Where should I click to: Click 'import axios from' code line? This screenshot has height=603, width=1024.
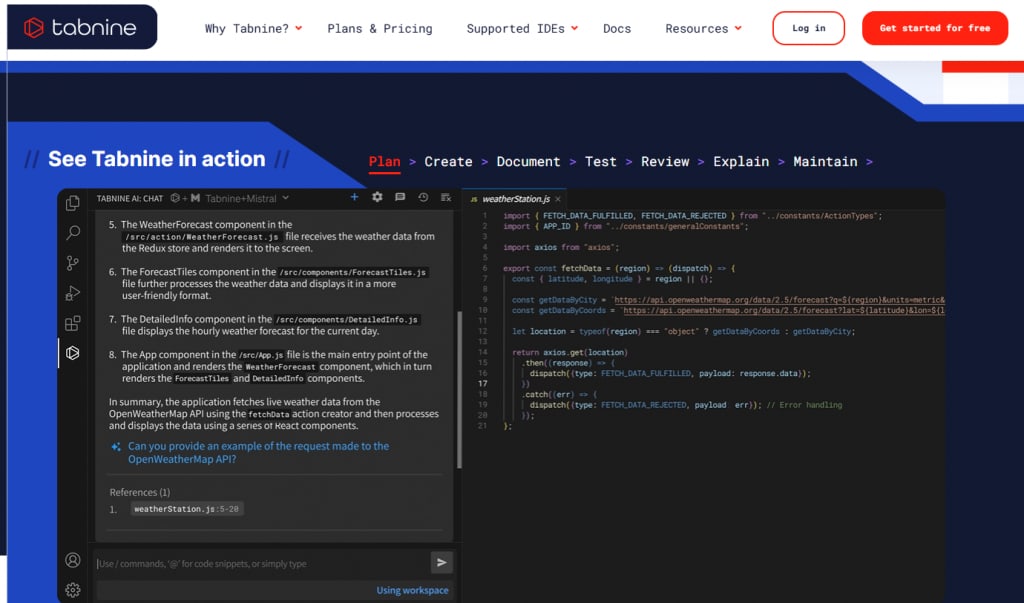tap(561, 247)
